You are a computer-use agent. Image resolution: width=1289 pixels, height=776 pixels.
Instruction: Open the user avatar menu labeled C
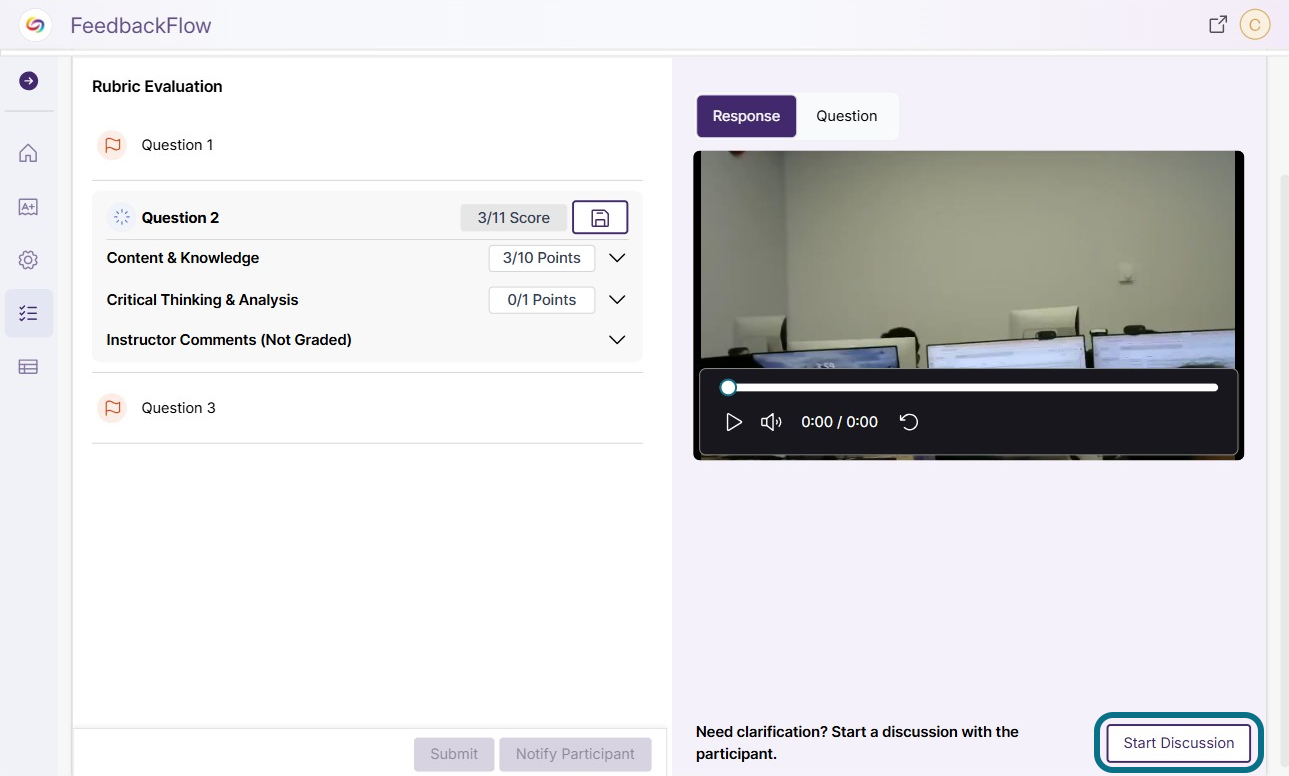[1255, 25]
